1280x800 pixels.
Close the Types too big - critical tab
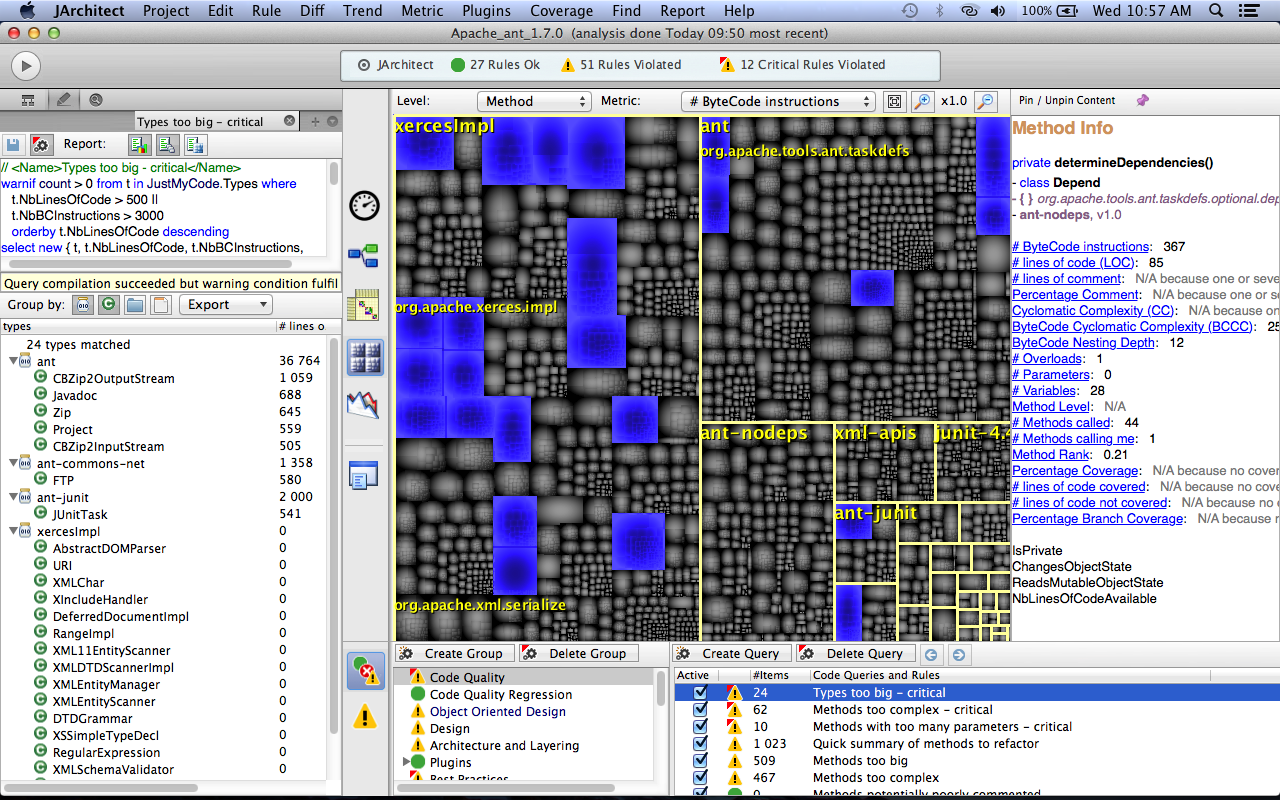pos(290,121)
